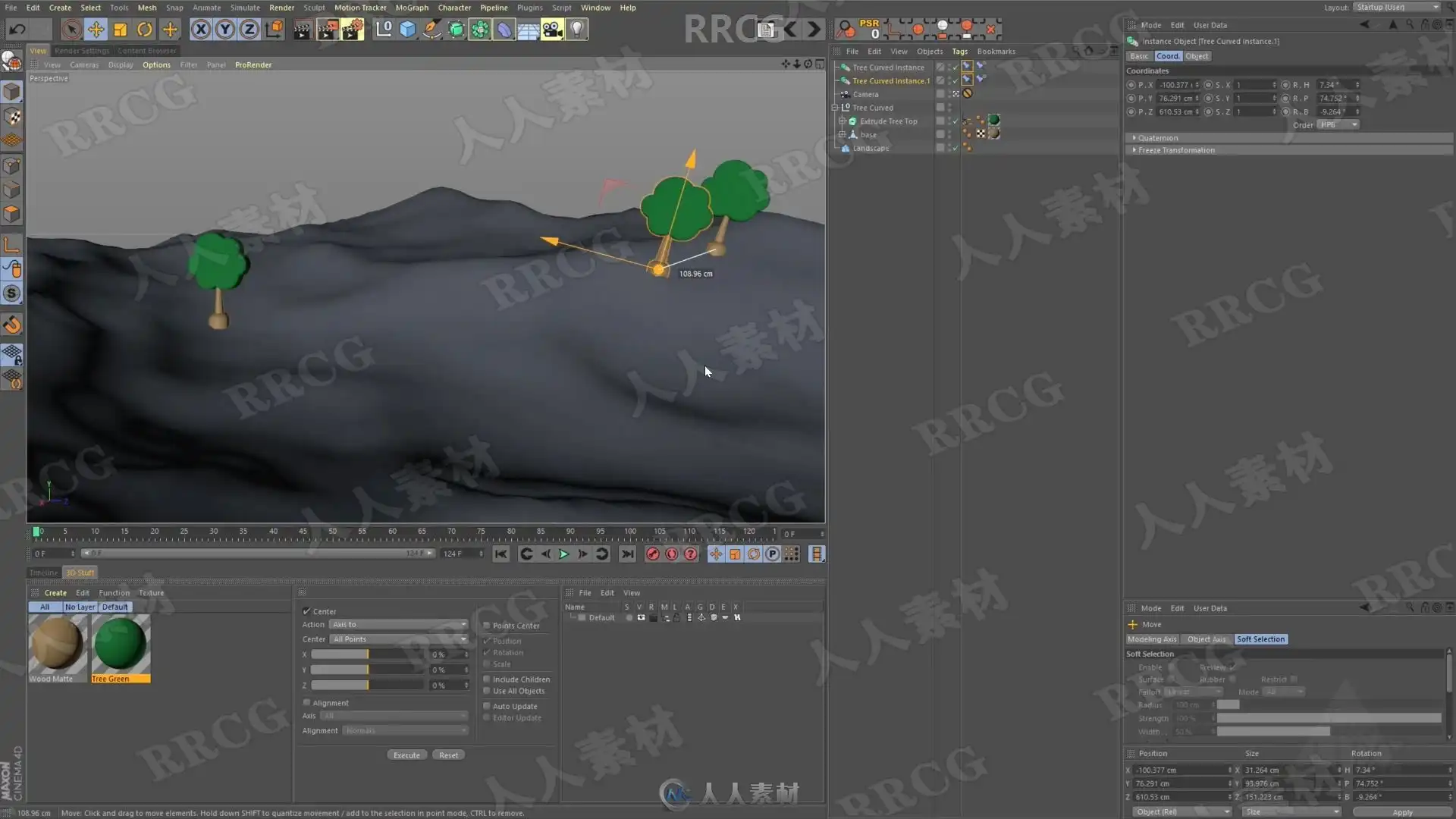Click the Light object icon
The height and width of the screenshot is (819, 1456).
click(577, 30)
